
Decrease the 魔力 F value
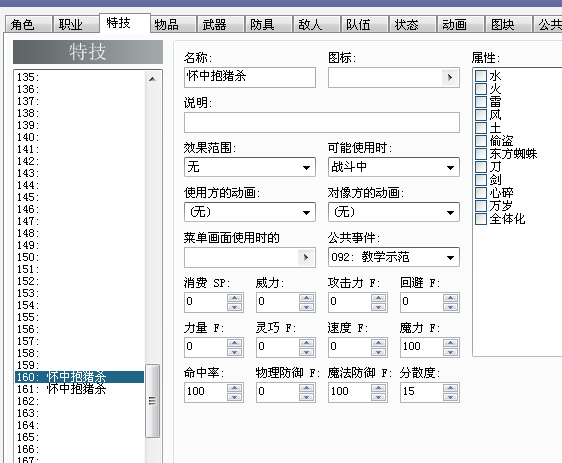click(x=451, y=352)
